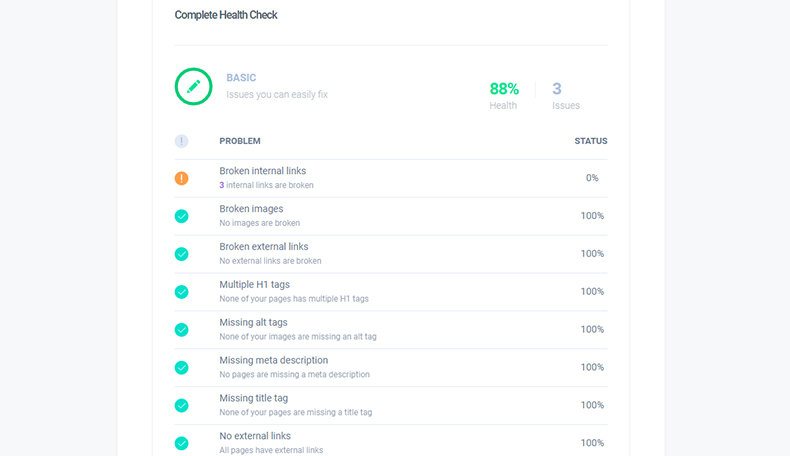The image size is (790, 456).
Task: Click the 100% status for Broken images
Action: click(x=592, y=216)
